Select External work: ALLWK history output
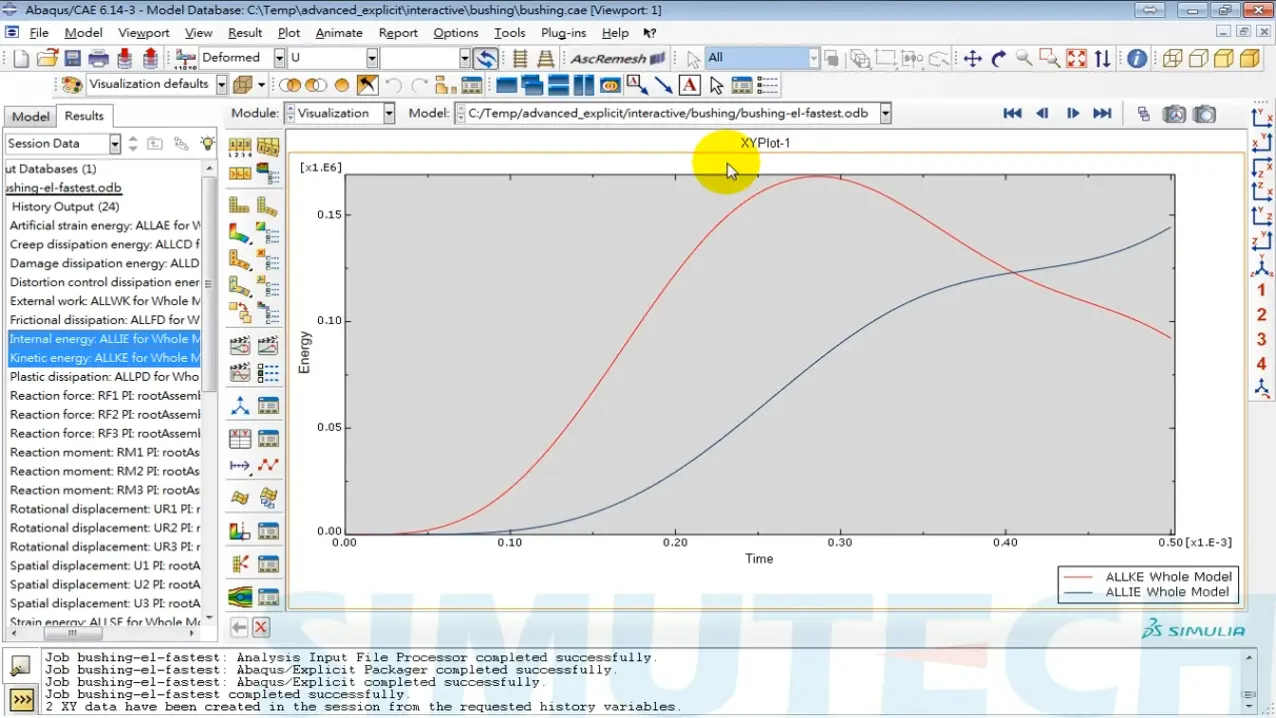The width and height of the screenshot is (1276, 718). click(x=104, y=301)
